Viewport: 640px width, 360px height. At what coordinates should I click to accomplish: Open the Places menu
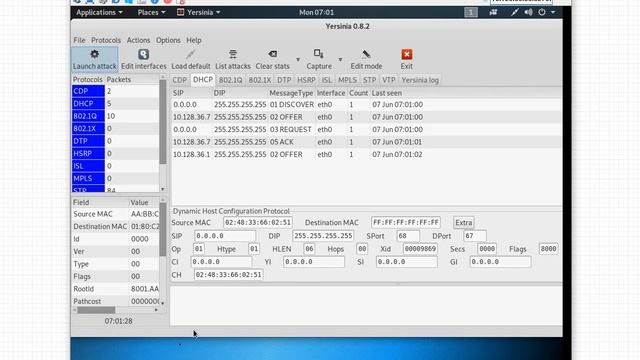[x=151, y=12]
